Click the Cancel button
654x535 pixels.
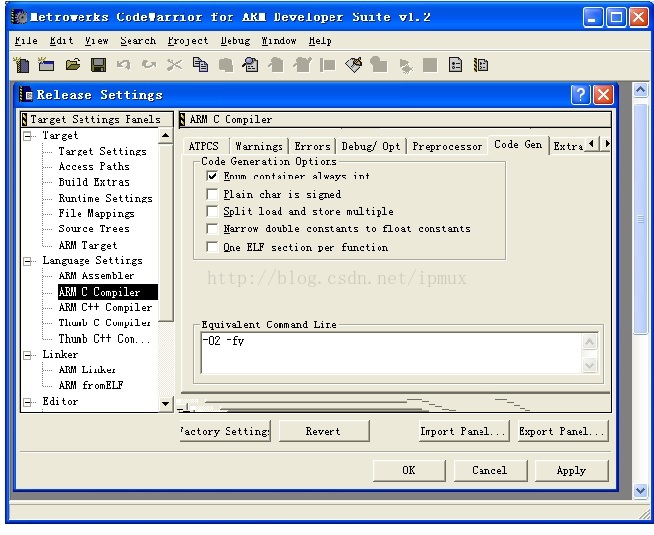(490, 470)
